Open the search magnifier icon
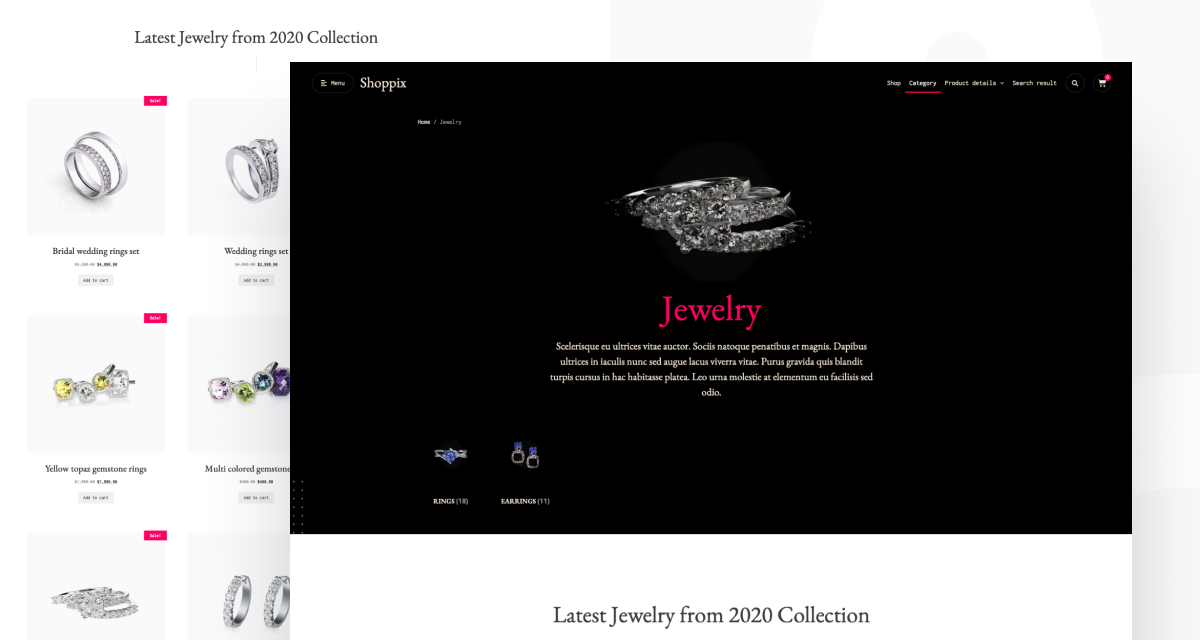This screenshot has width=1200, height=640. (1075, 83)
